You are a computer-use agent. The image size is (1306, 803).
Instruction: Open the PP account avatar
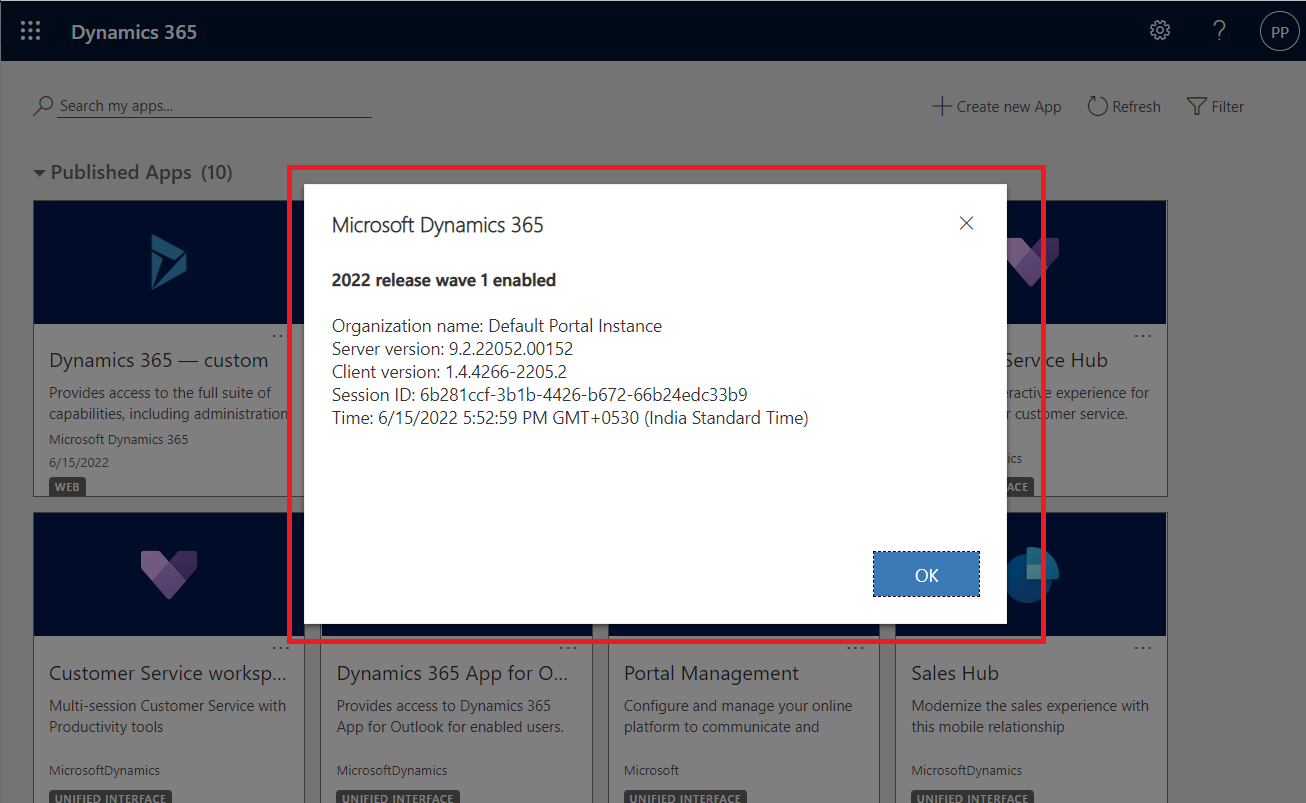(x=1279, y=32)
